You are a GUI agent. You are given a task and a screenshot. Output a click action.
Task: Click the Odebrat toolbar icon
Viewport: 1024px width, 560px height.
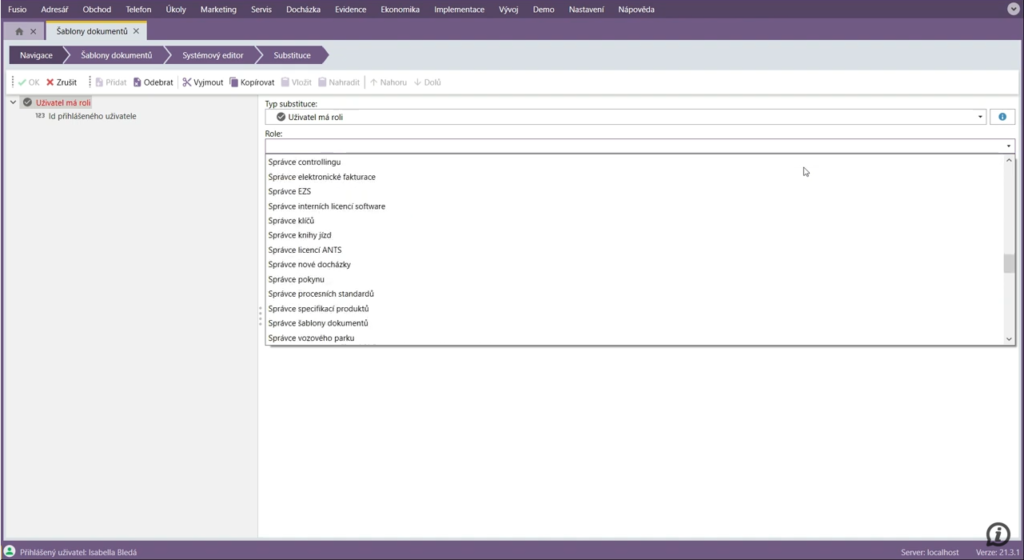coord(137,82)
